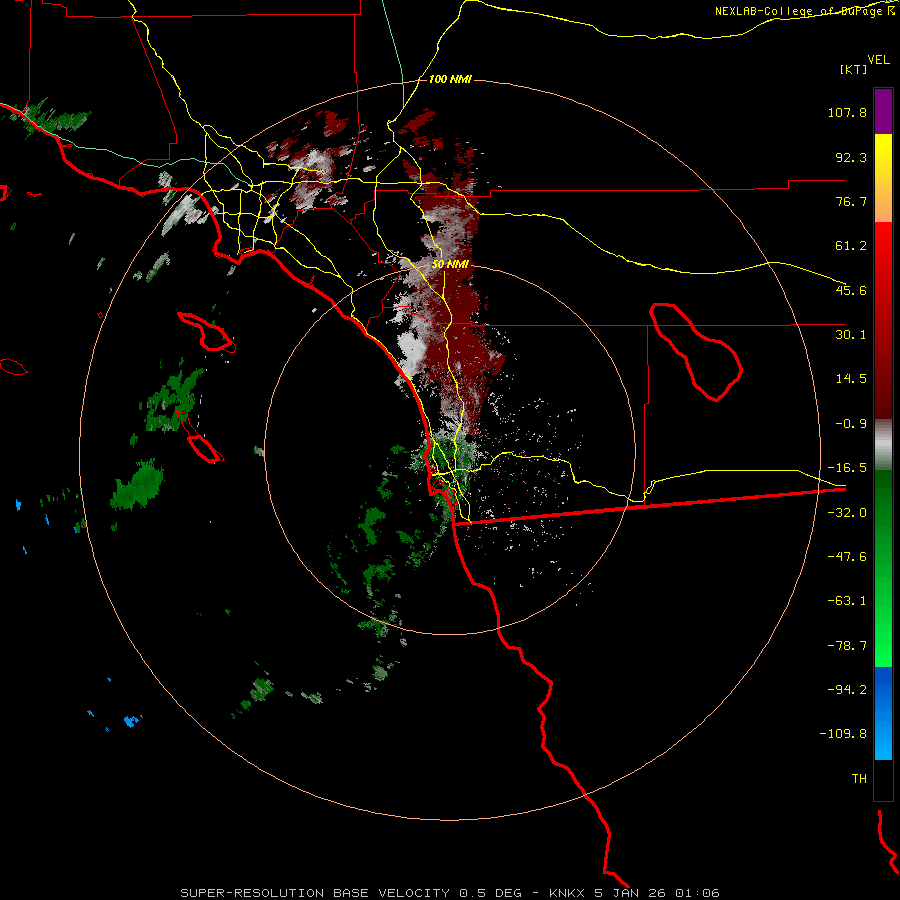
Task: Click the 92.3 legend value
Action: [x=851, y=157]
